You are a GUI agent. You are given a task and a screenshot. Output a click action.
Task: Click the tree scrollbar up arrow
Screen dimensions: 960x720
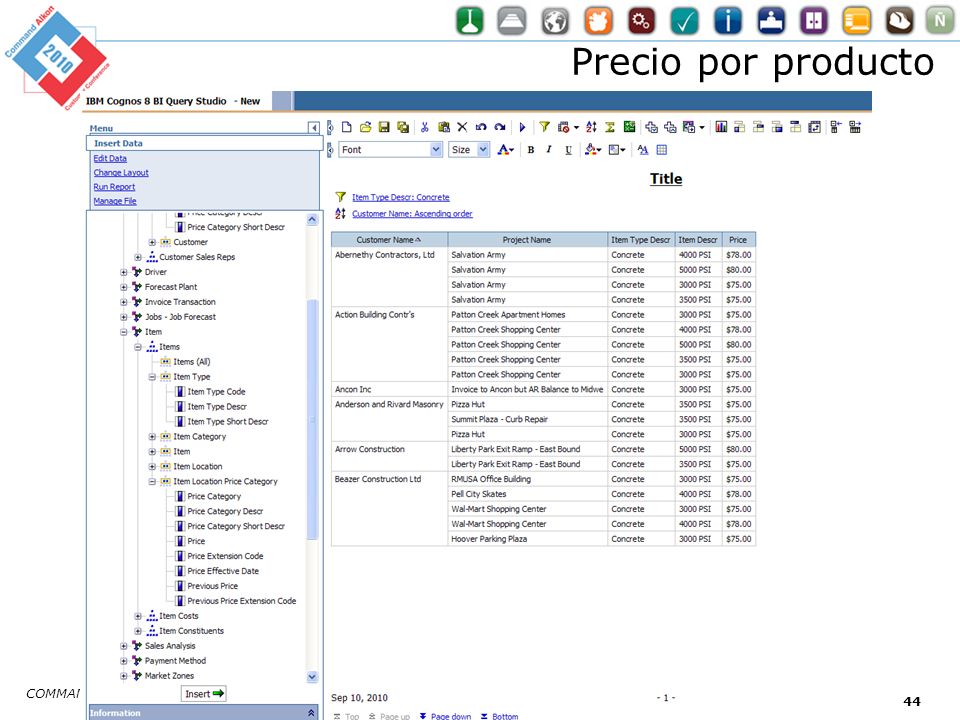coord(312,219)
